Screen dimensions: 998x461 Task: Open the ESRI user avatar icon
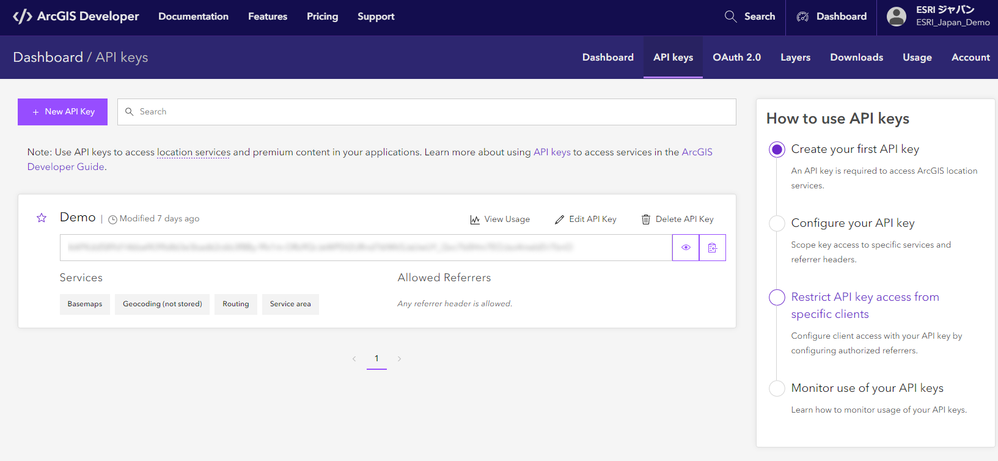[x=896, y=17]
